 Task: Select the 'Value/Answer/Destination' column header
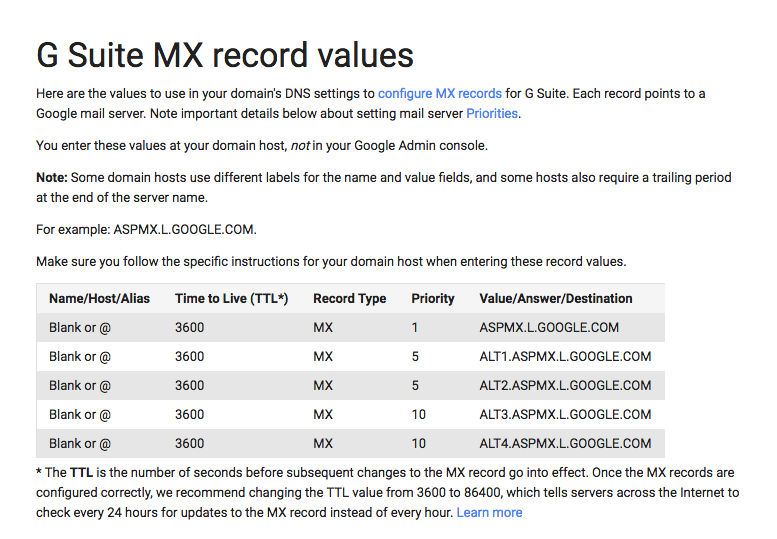[555, 298]
